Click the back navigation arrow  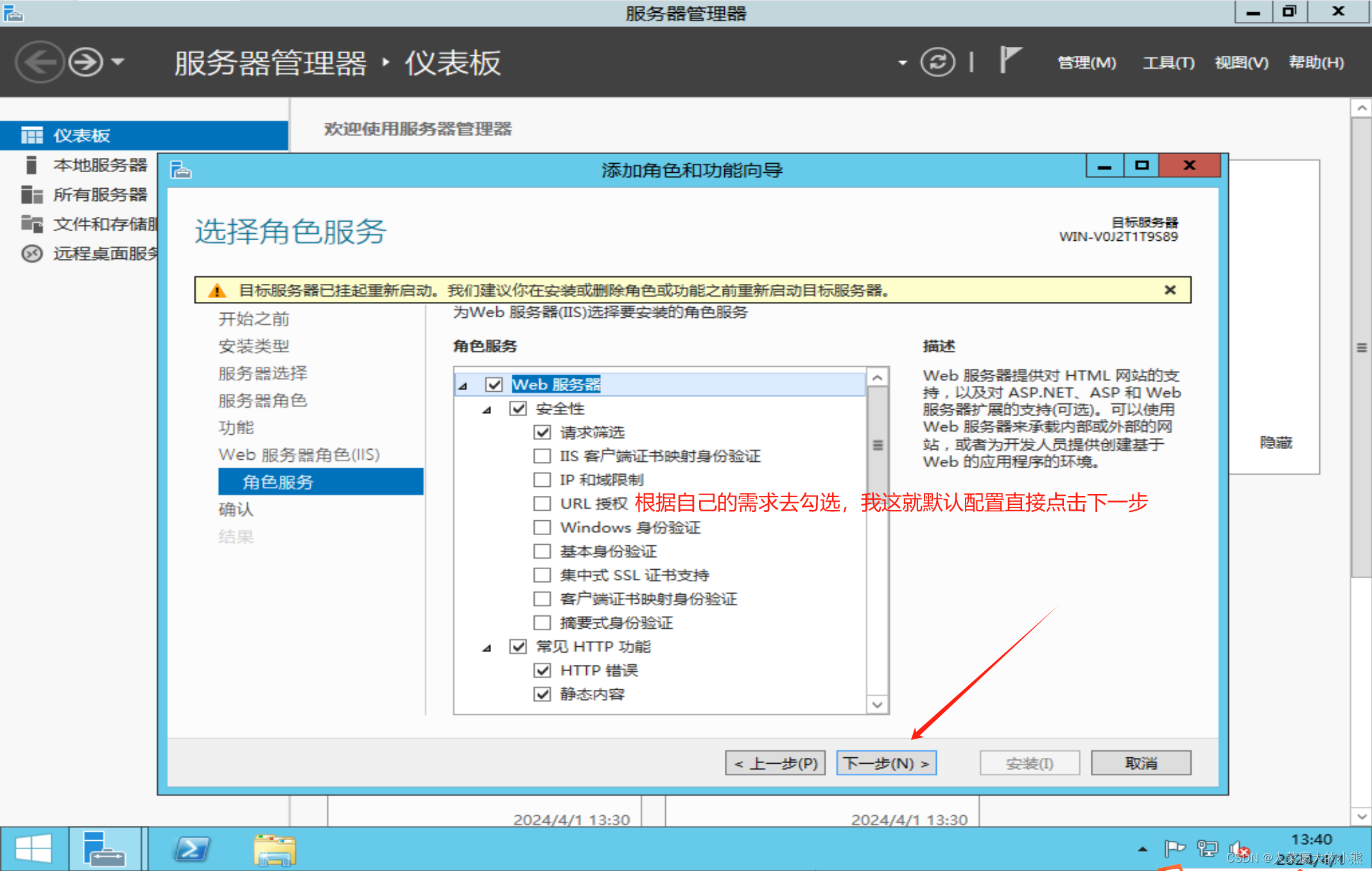click(x=40, y=62)
